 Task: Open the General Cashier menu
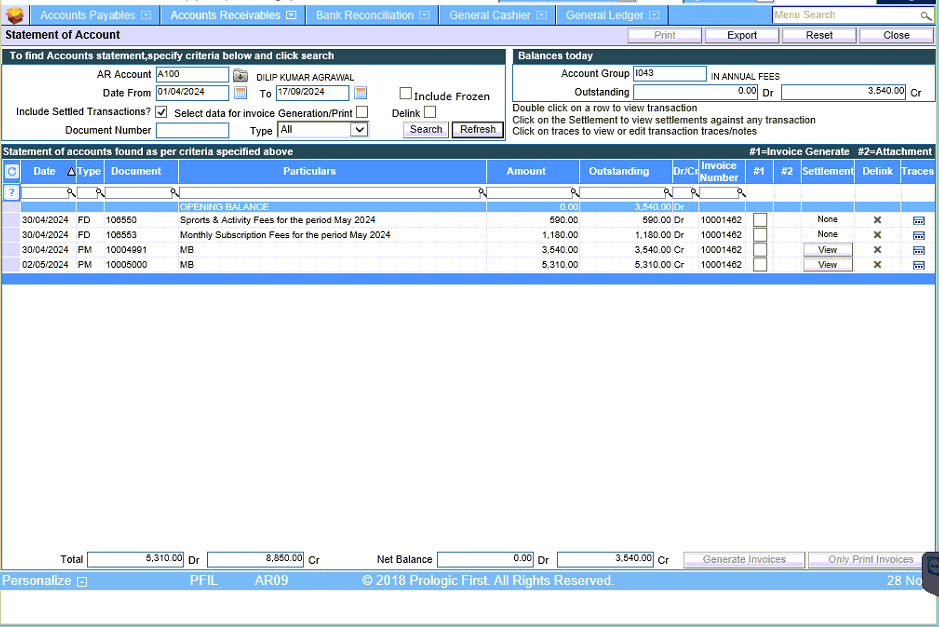coord(498,15)
